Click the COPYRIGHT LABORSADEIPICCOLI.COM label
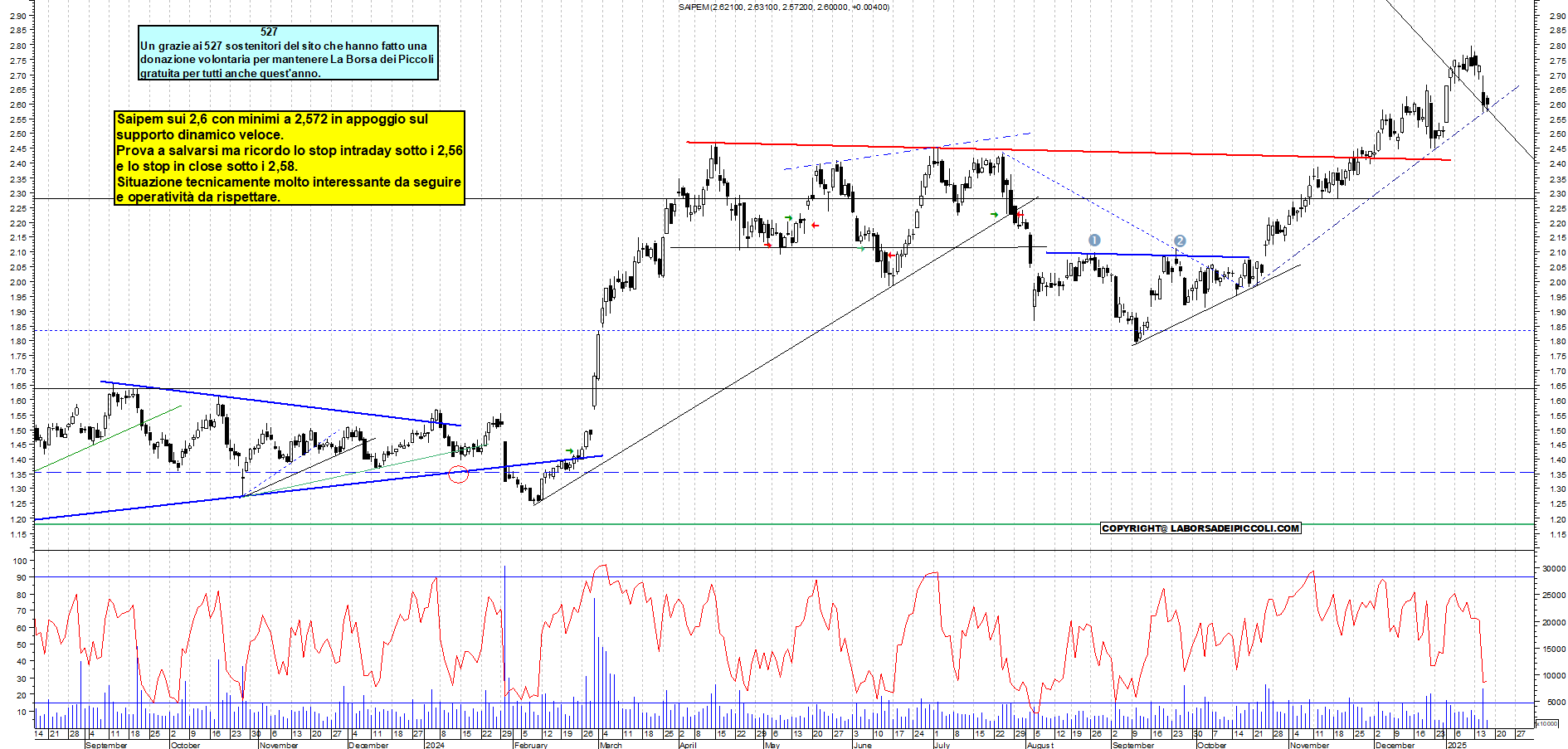Image resolution: width=1568 pixels, height=749 pixels. (x=1200, y=528)
